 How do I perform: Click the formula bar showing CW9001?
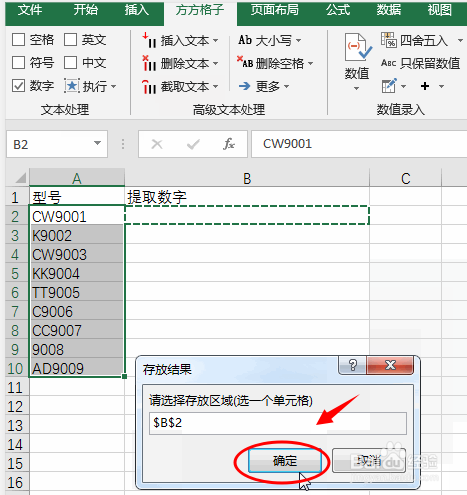[x=359, y=144]
